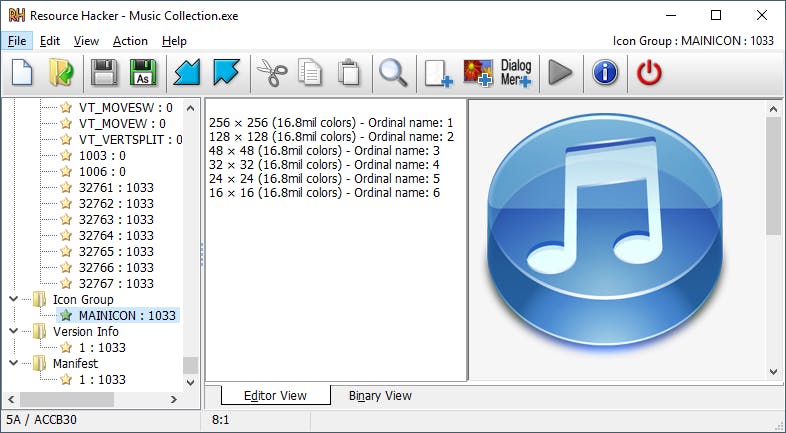
Task: Click the green Save As floppy icon
Action: pos(143,73)
